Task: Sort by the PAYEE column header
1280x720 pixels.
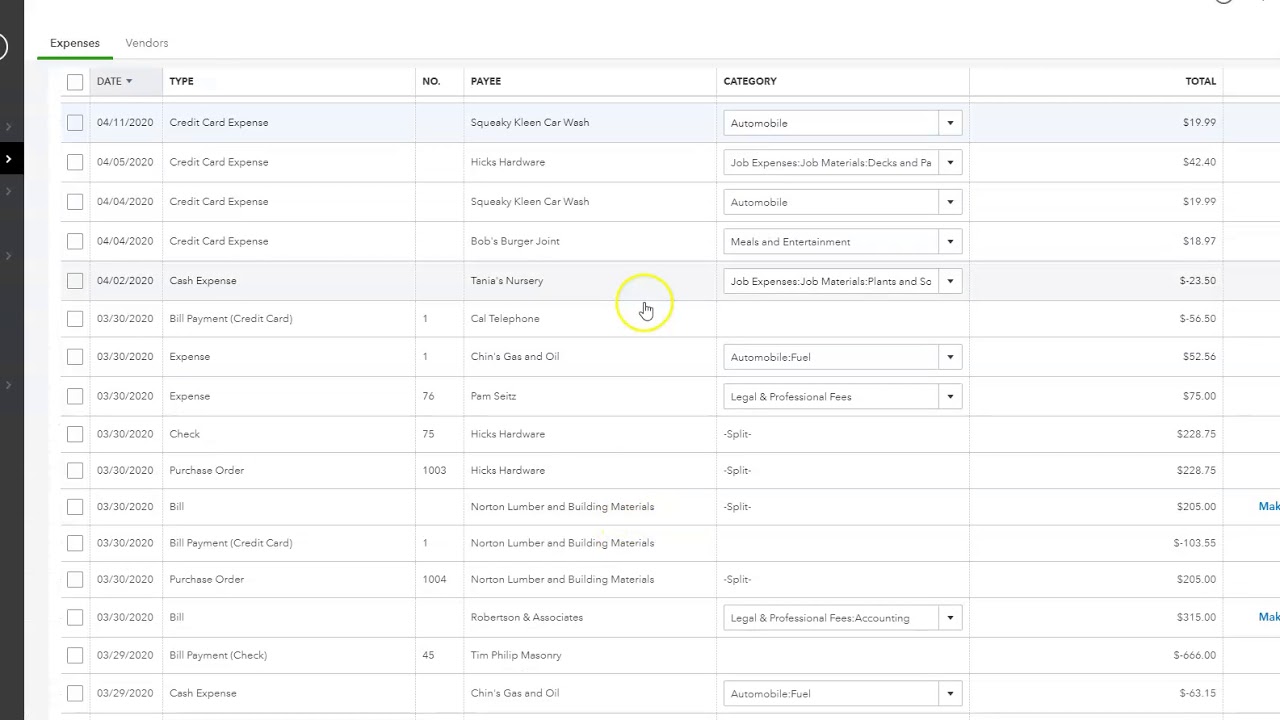Action: (486, 81)
